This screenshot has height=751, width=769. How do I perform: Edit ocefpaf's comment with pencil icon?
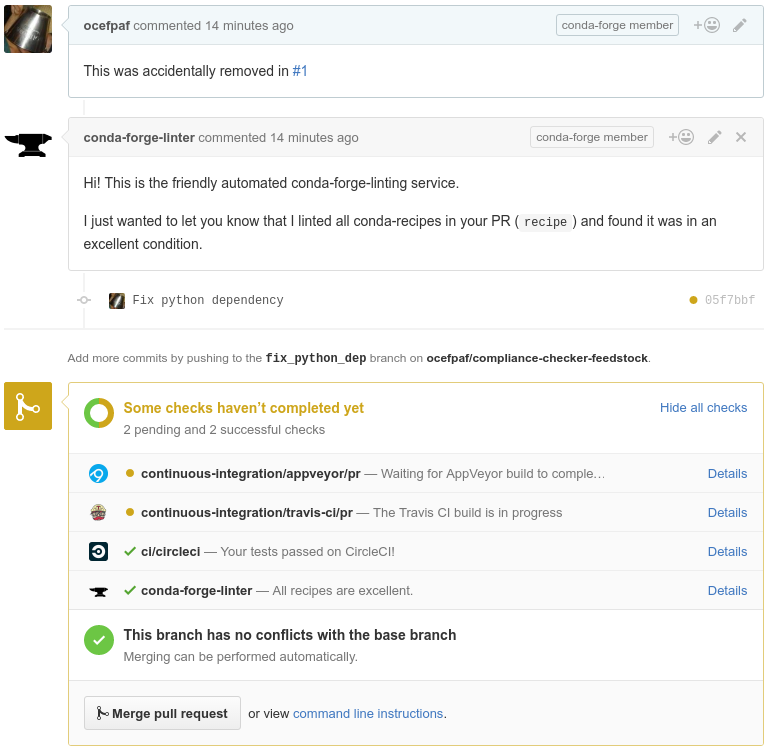click(740, 25)
